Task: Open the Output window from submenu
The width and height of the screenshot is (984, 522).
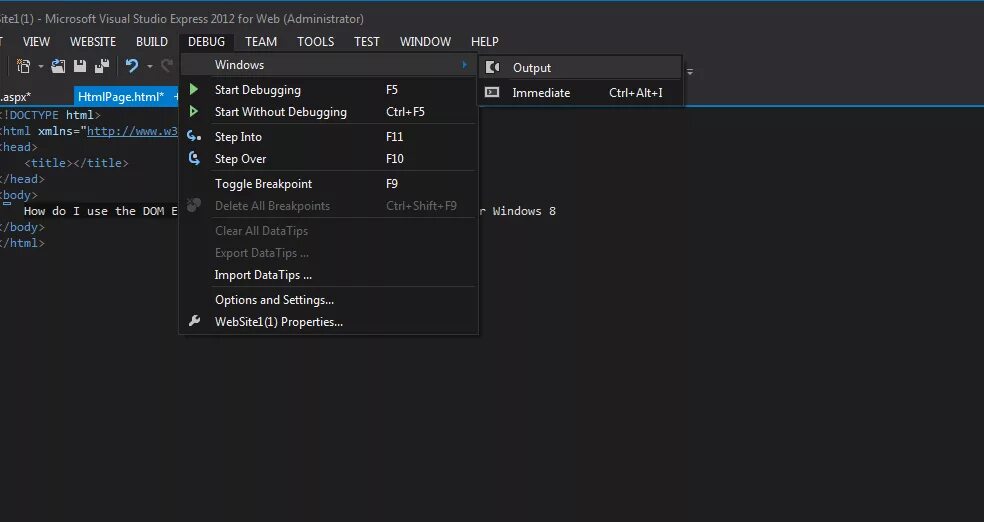Action: (580, 68)
